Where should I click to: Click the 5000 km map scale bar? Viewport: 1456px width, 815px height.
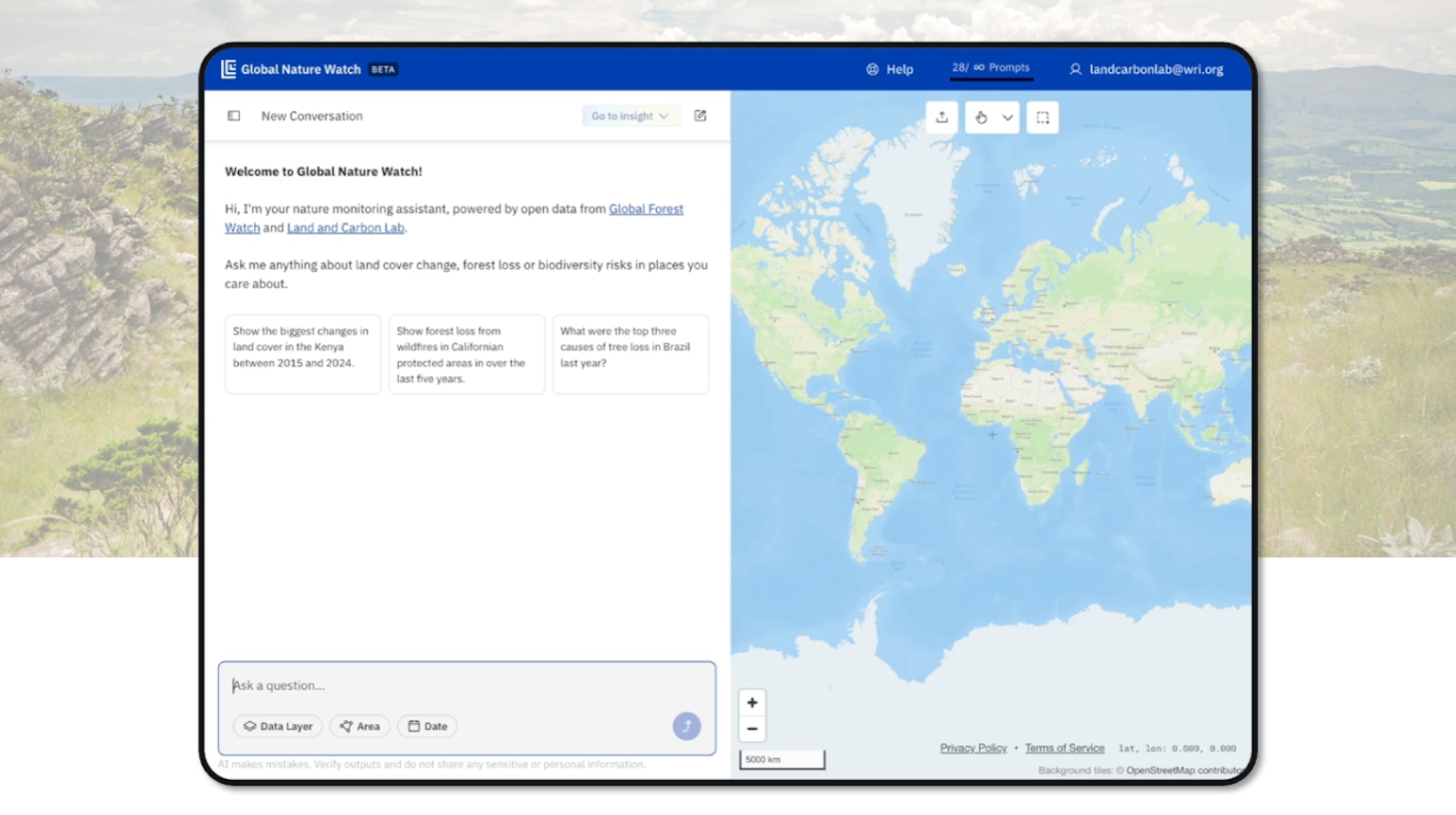pyautogui.click(x=782, y=759)
